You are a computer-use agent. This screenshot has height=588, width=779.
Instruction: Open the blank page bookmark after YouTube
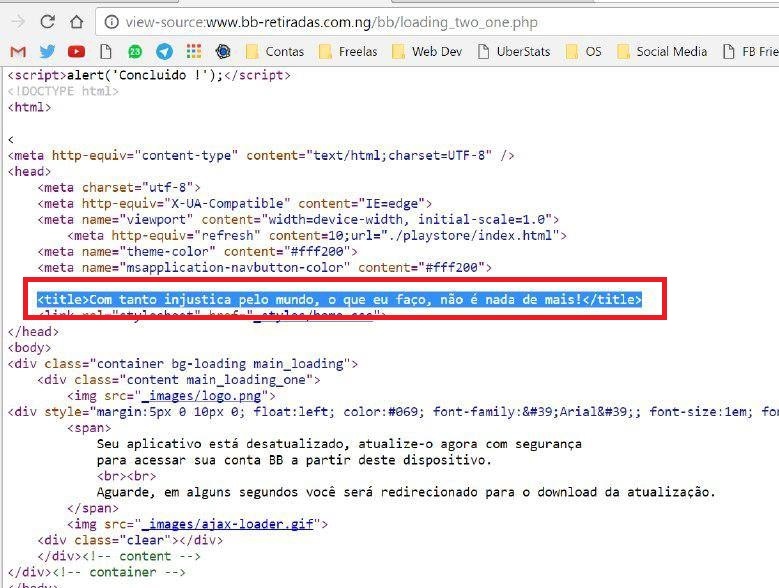[105, 51]
